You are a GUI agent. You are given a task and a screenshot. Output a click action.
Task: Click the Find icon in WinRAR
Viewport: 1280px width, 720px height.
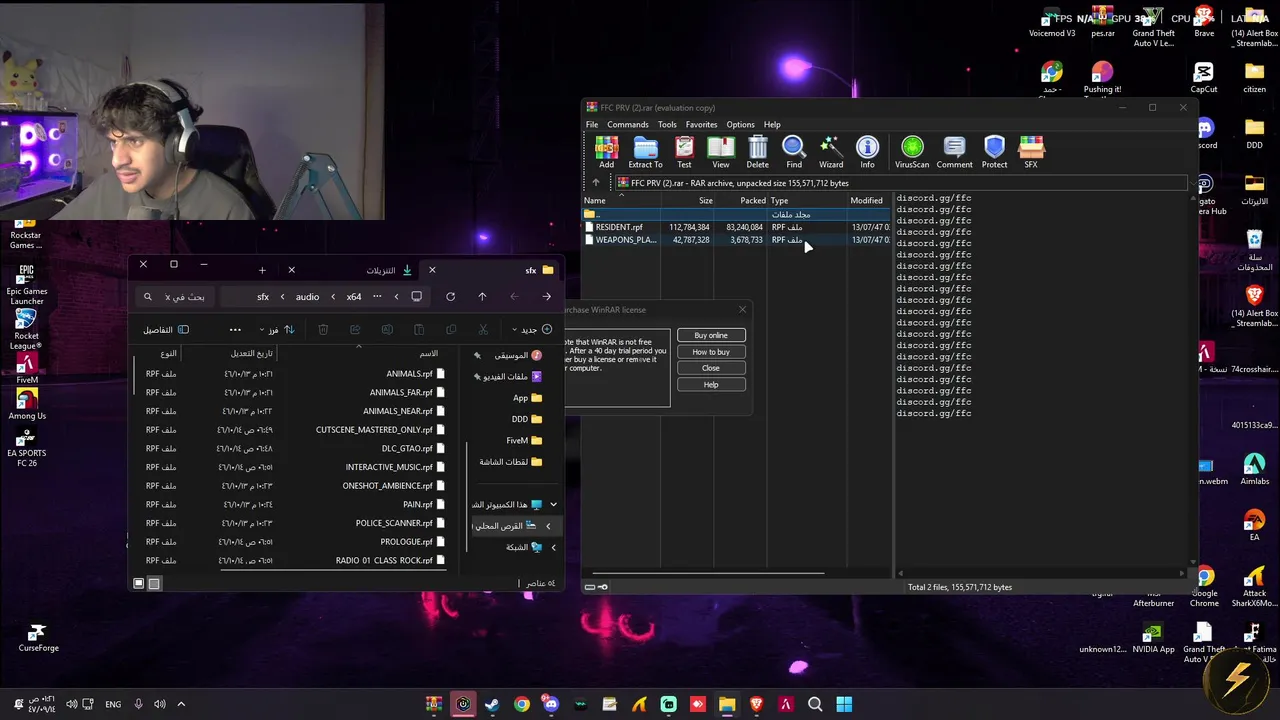[794, 152]
